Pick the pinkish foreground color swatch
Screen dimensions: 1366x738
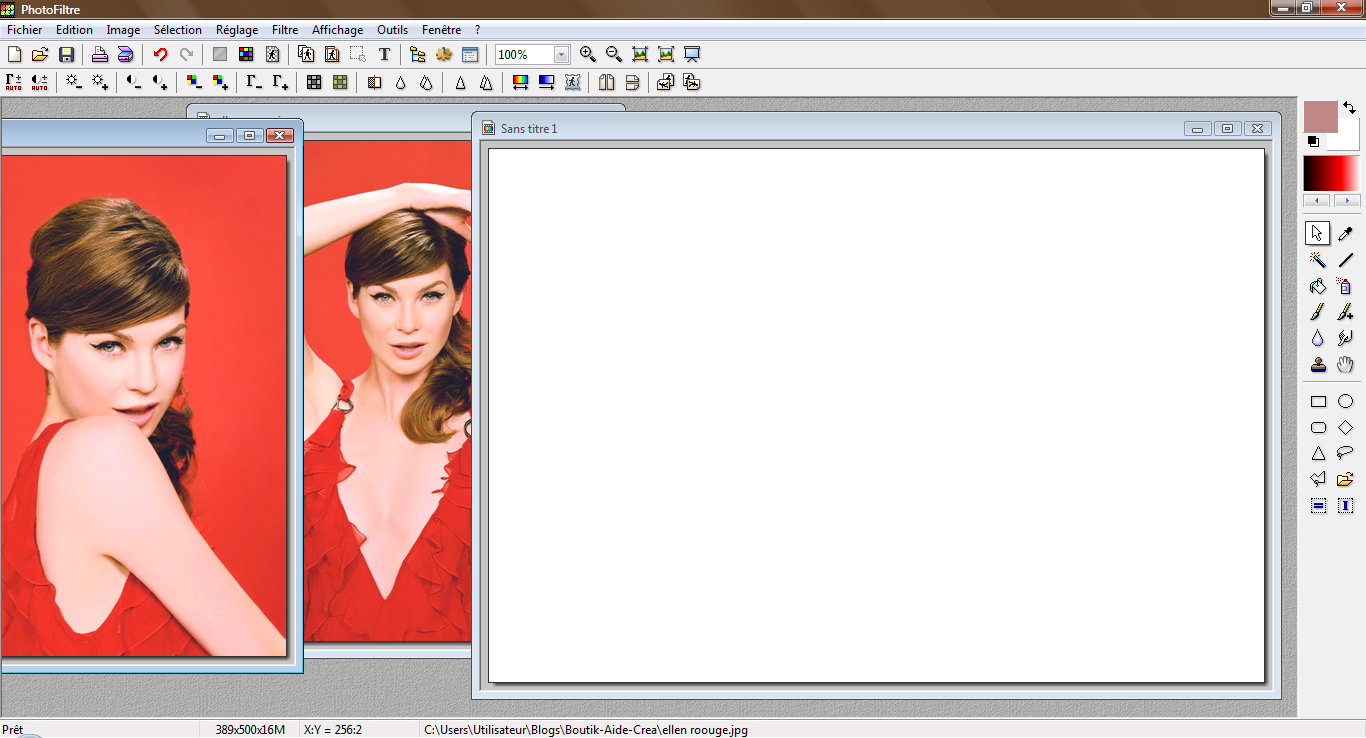pos(1321,117)
